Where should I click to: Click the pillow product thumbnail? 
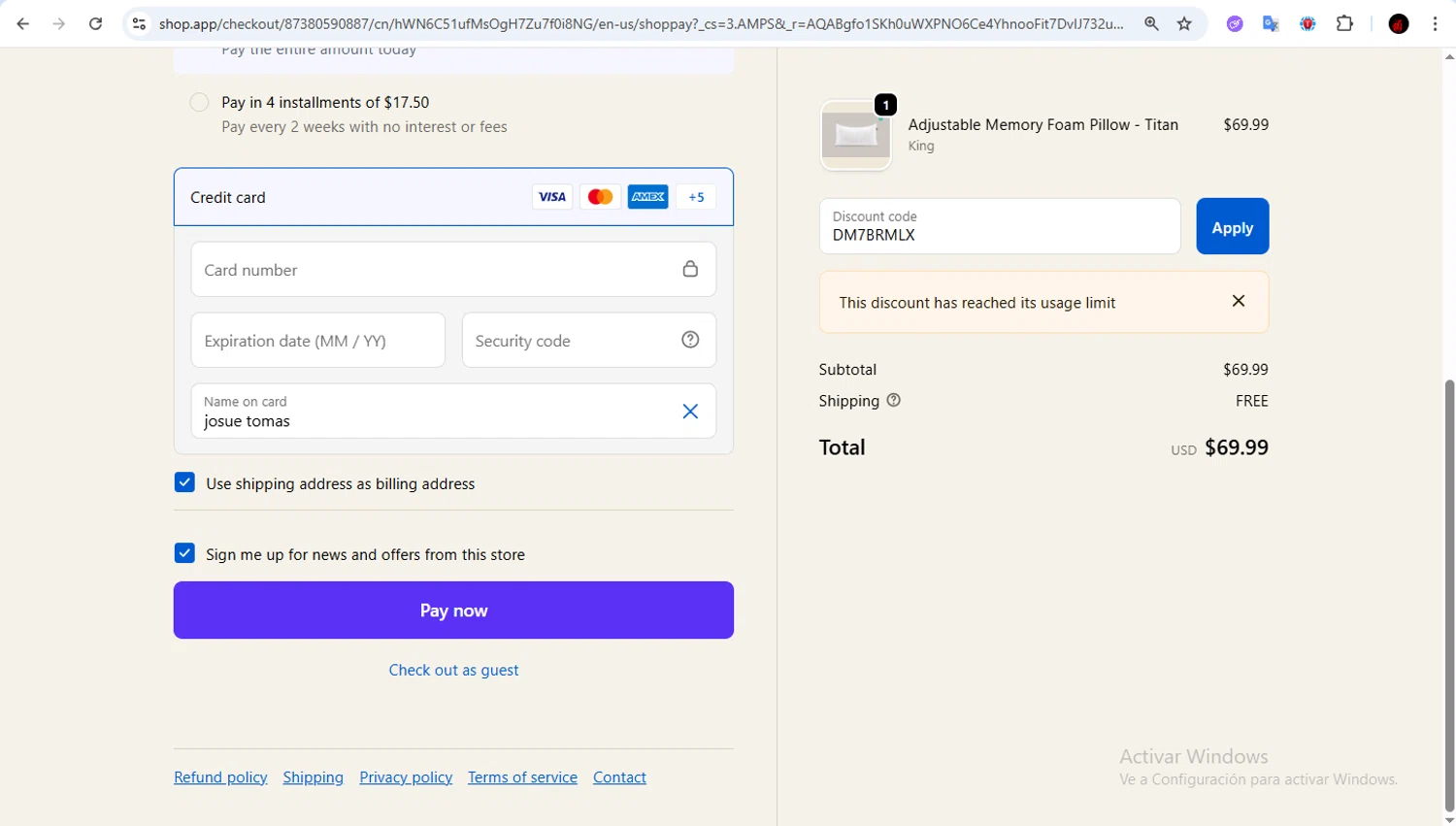(856, 136)
